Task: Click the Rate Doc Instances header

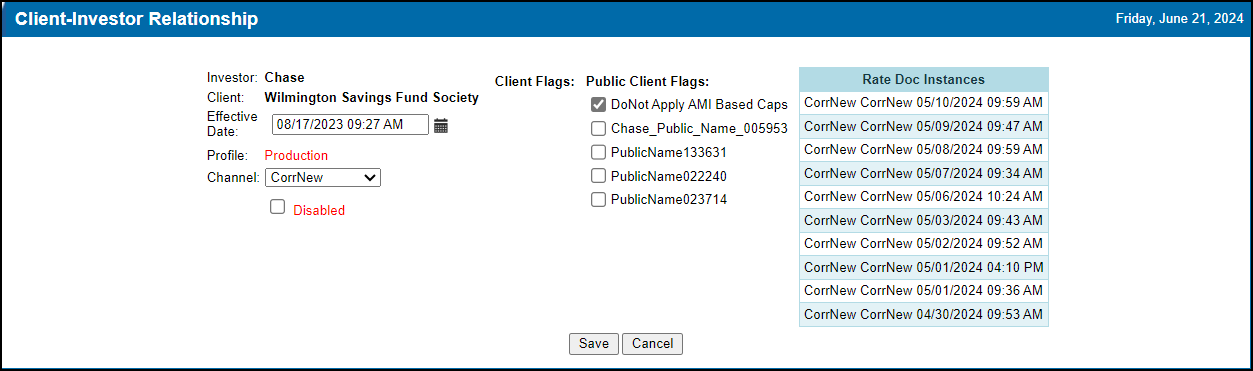Action: (924, 79)
